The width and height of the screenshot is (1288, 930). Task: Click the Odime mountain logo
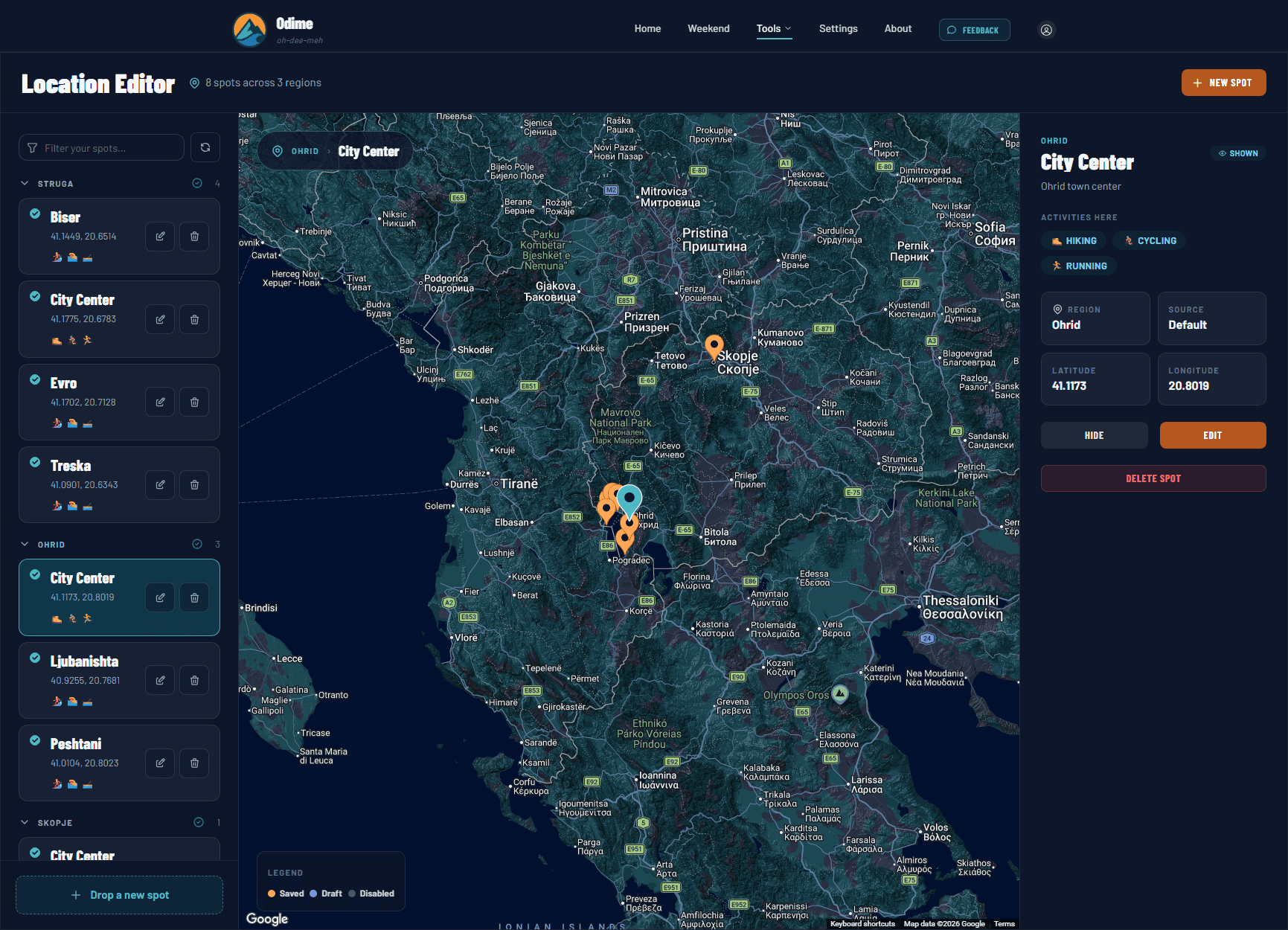click(x=250, y=30)
